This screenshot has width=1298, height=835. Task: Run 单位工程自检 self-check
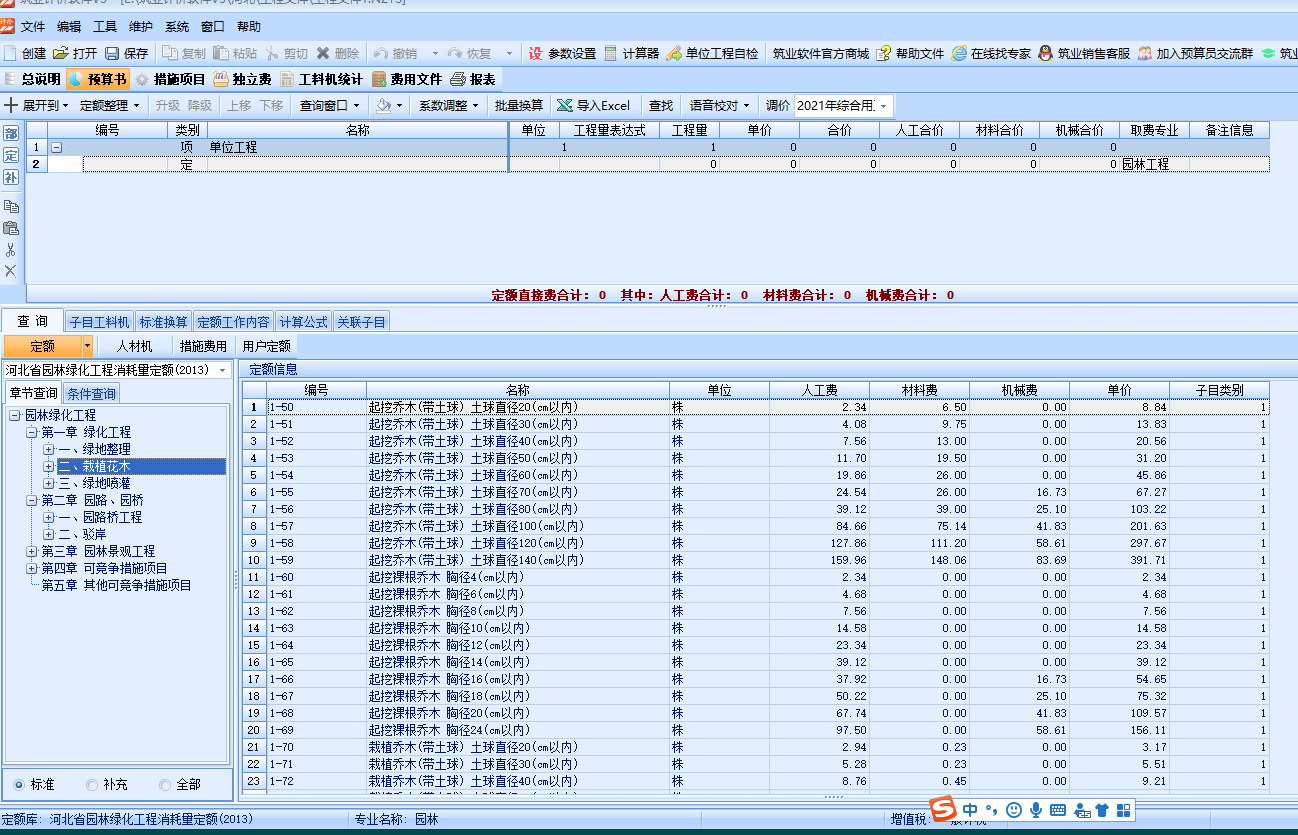coord(713,53)
